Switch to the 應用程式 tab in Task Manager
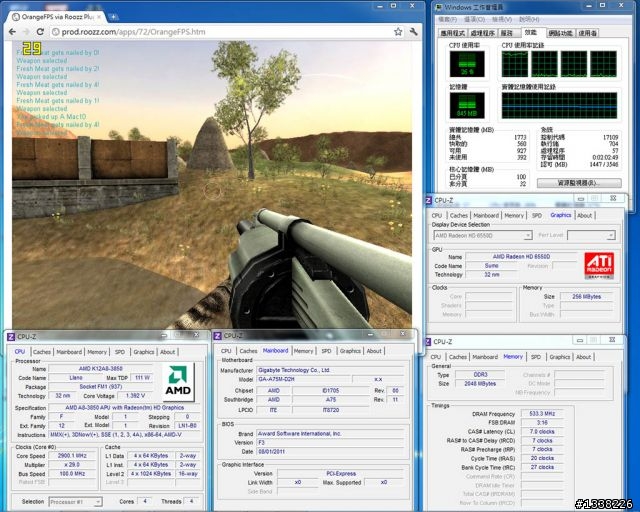Viewport: 640px width, 512px height. (453, 33)
